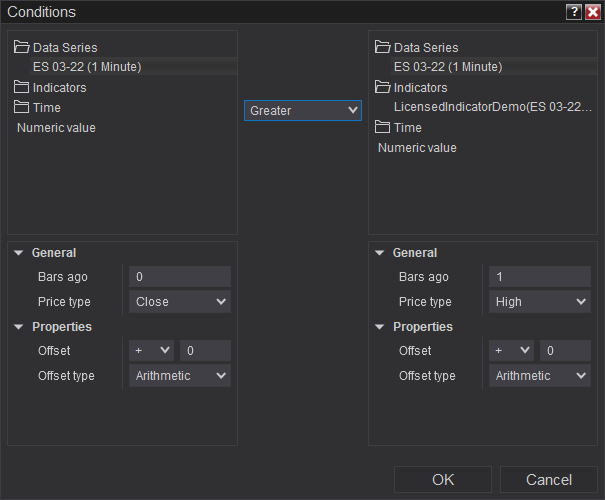Open right Price type High dropdown
The image size is (605, 500).
540,301
